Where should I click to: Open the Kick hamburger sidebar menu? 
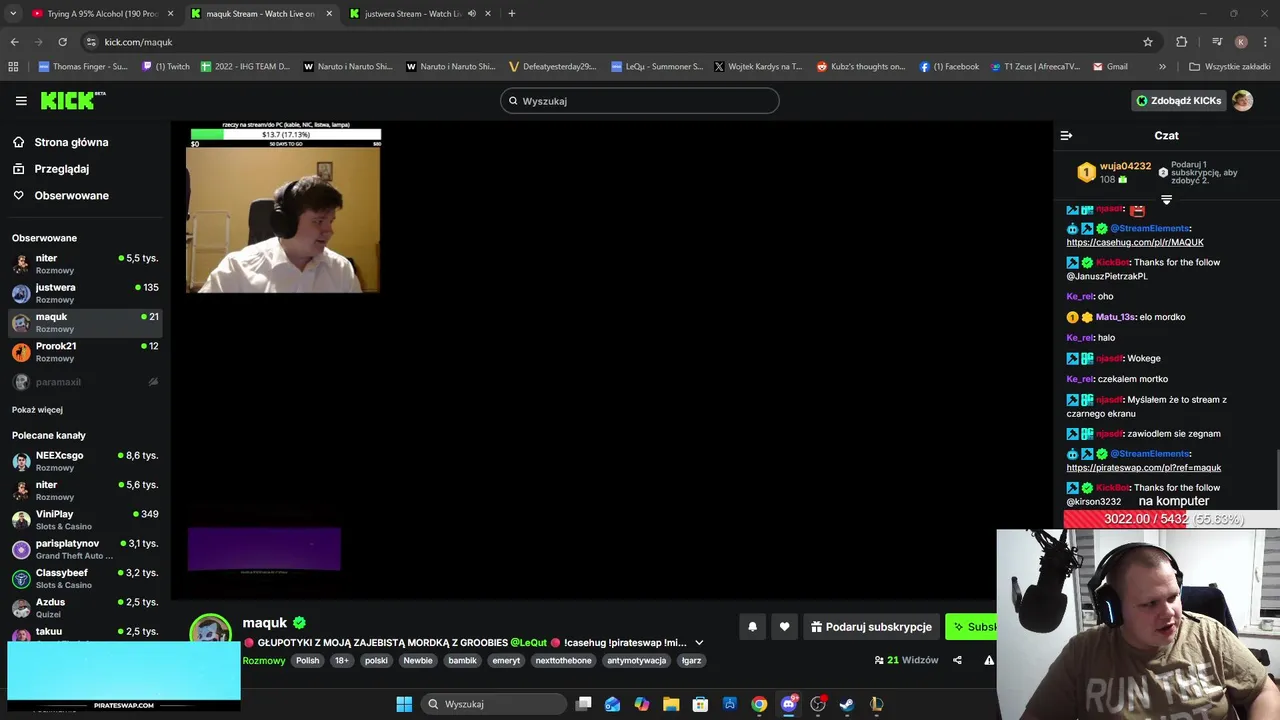[21, 101]
